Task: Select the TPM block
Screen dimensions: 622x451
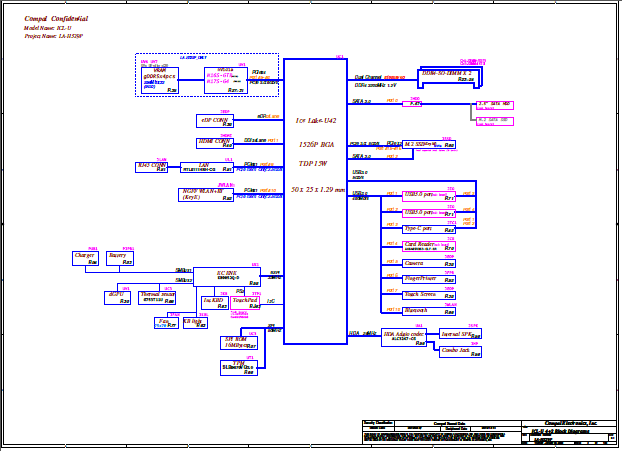Action: tap(237, 367)
